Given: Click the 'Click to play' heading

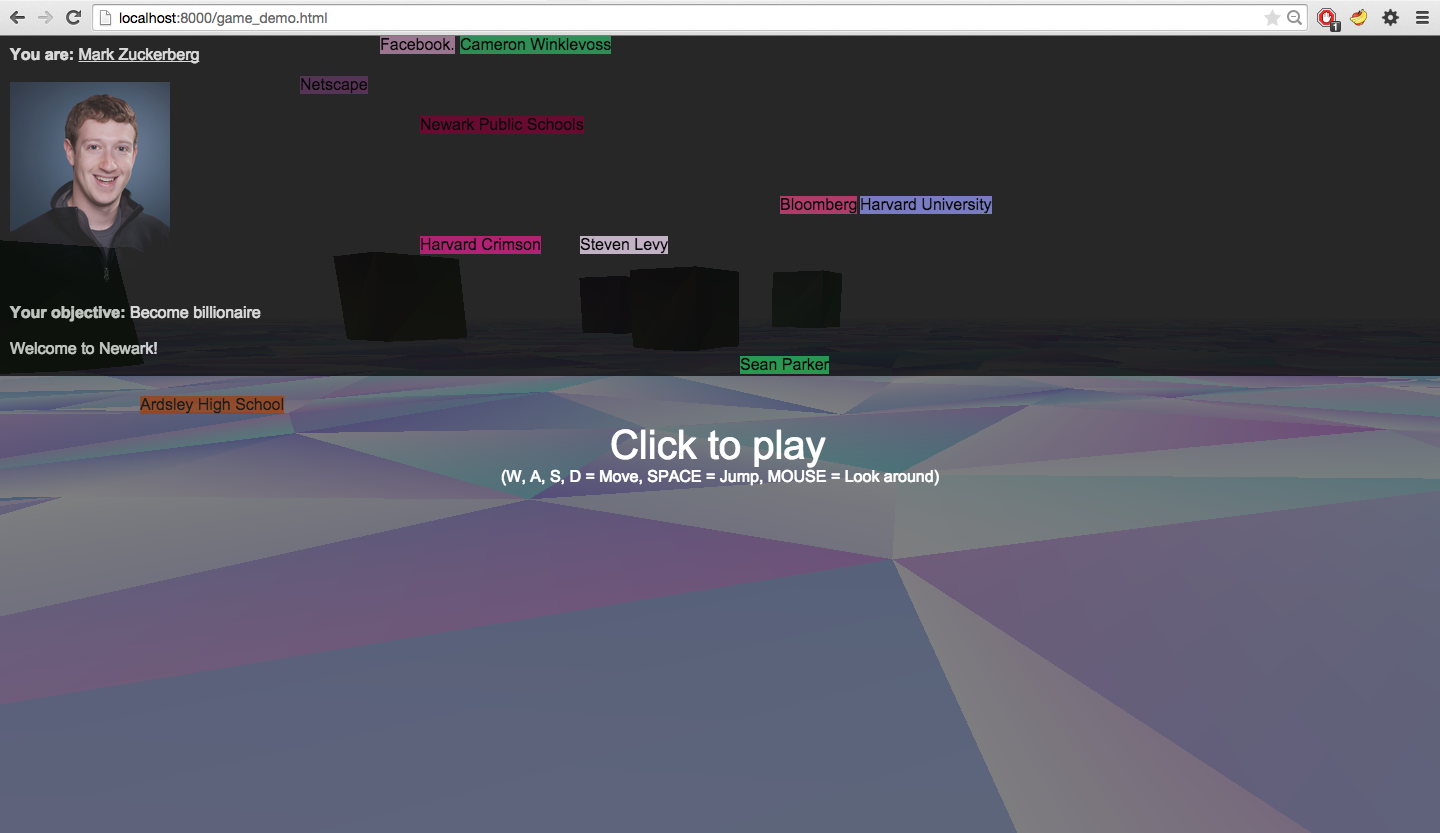Looking at the screenshot, I should click(718, 446).
